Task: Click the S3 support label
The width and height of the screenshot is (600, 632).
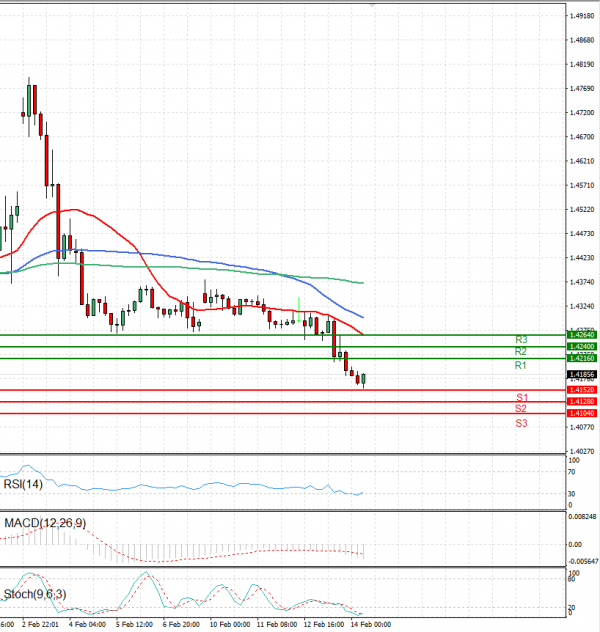Action: point(521,423)
